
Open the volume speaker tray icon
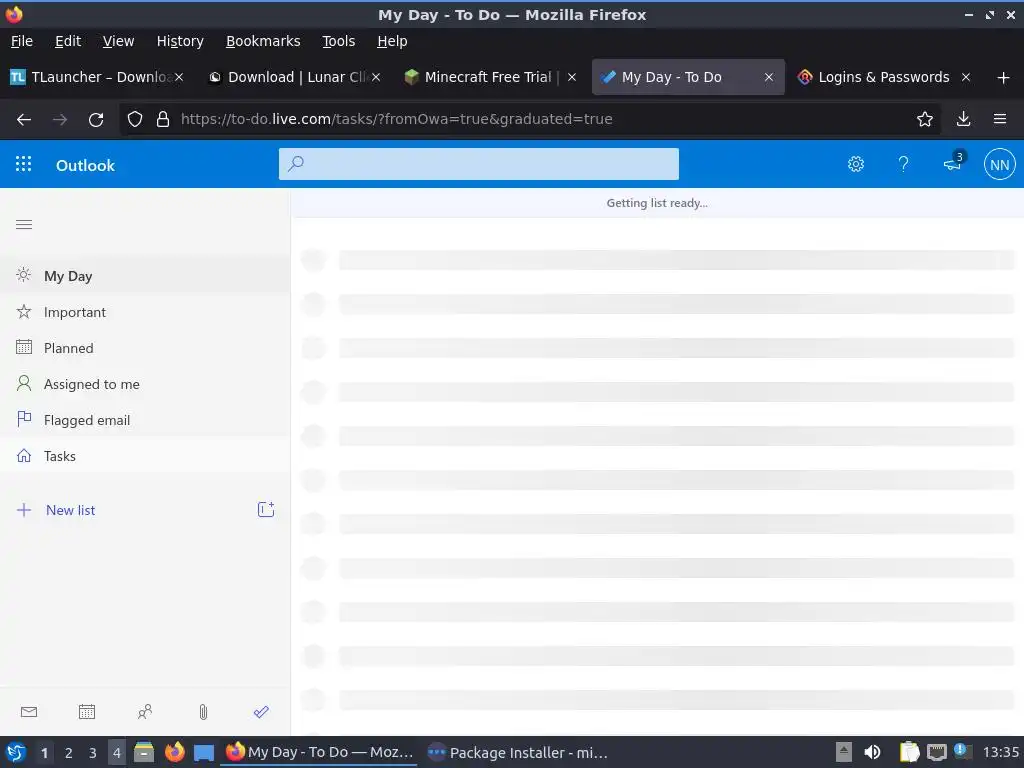point(872,752)
